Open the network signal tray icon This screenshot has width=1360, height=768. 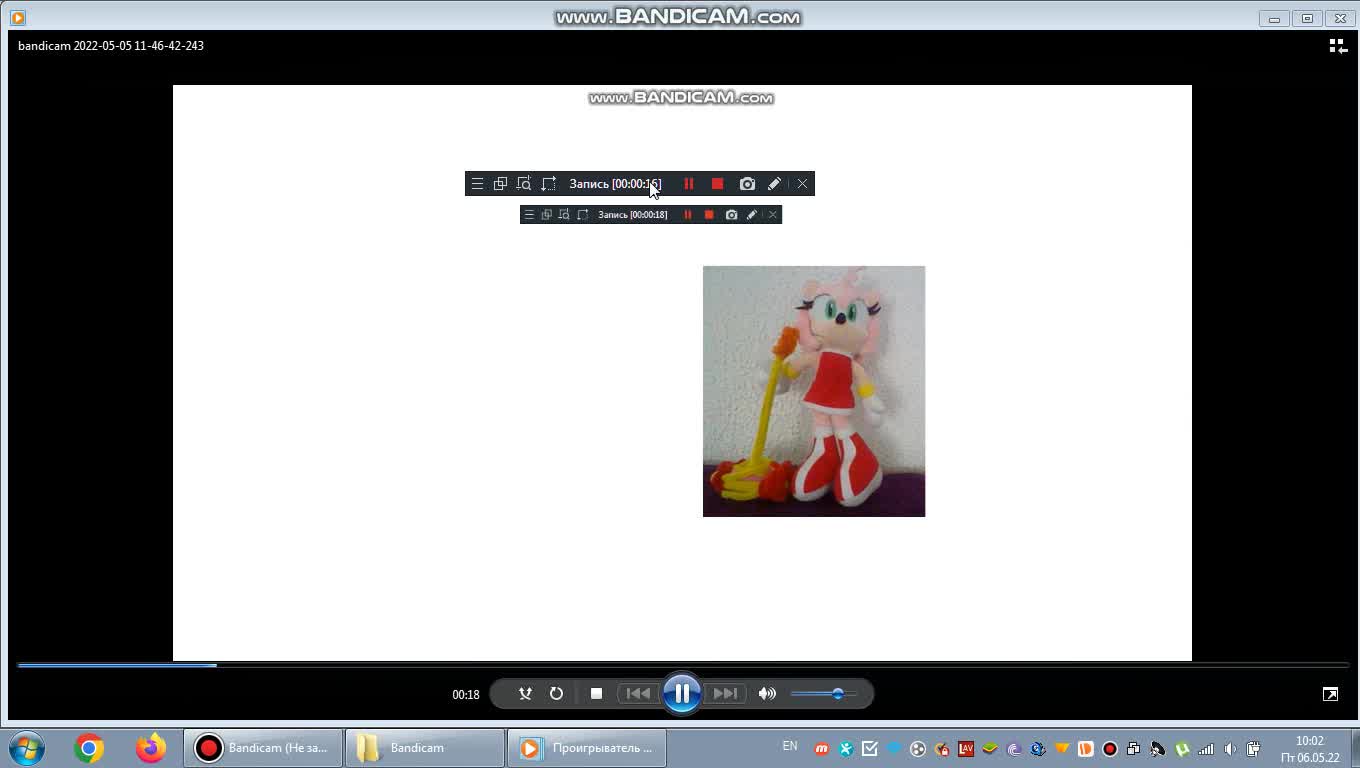click(x=1206, y=749)
